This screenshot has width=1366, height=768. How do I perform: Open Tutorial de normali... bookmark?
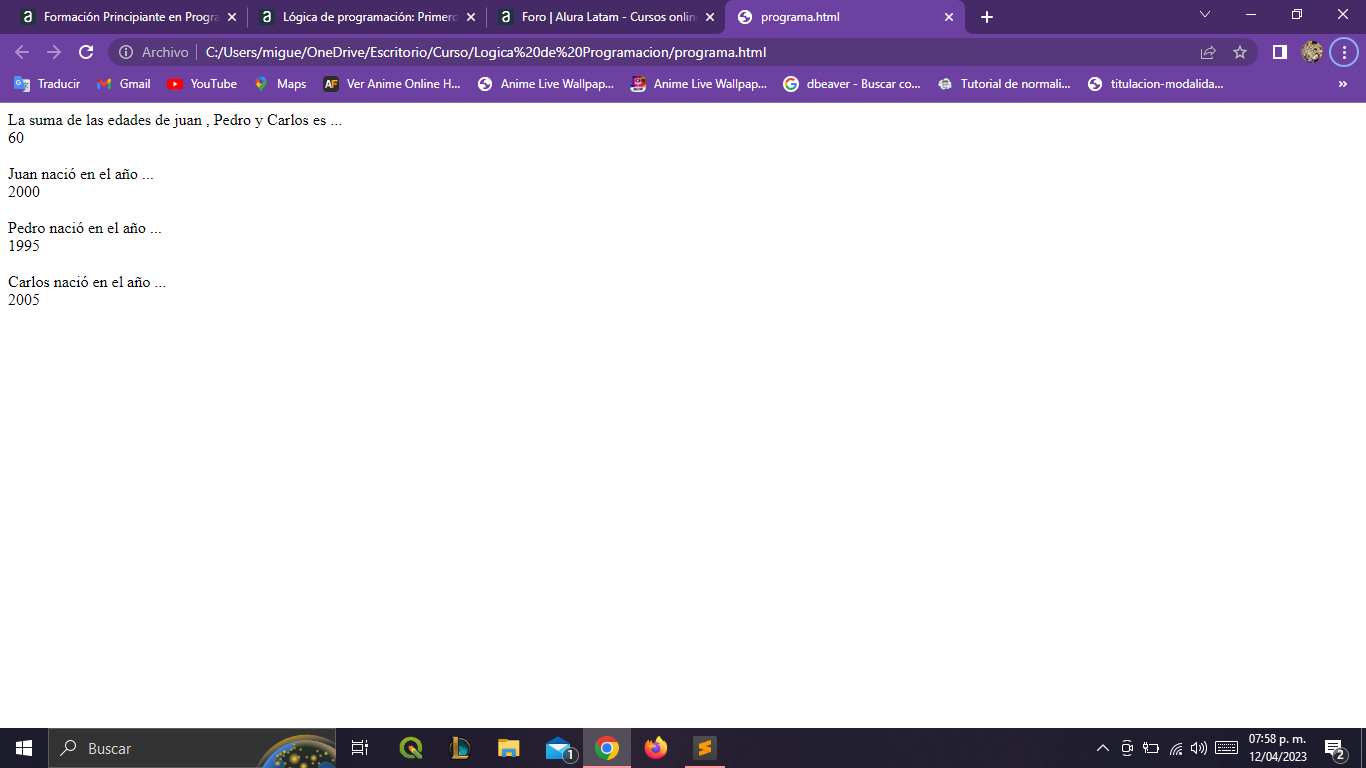[x=1005, y=84]
